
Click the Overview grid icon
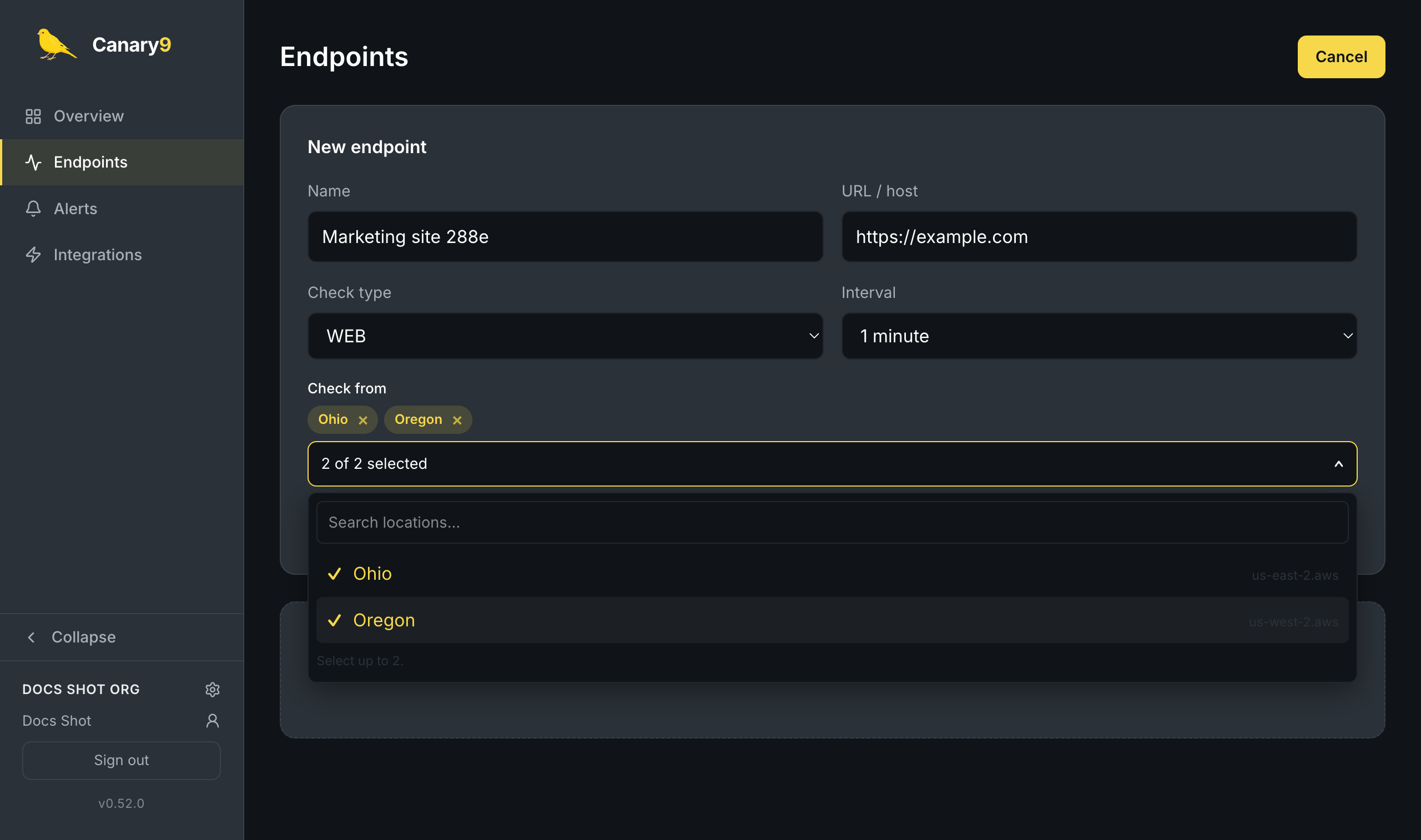[33, 117]
